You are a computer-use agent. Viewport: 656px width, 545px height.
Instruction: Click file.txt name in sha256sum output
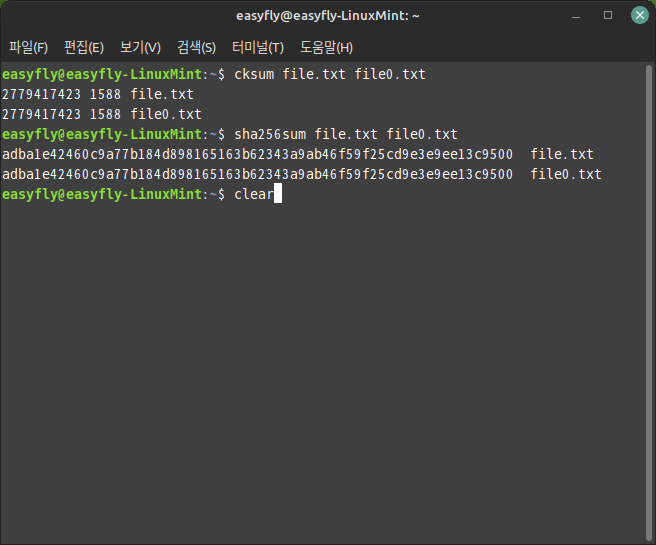[562, 154]
